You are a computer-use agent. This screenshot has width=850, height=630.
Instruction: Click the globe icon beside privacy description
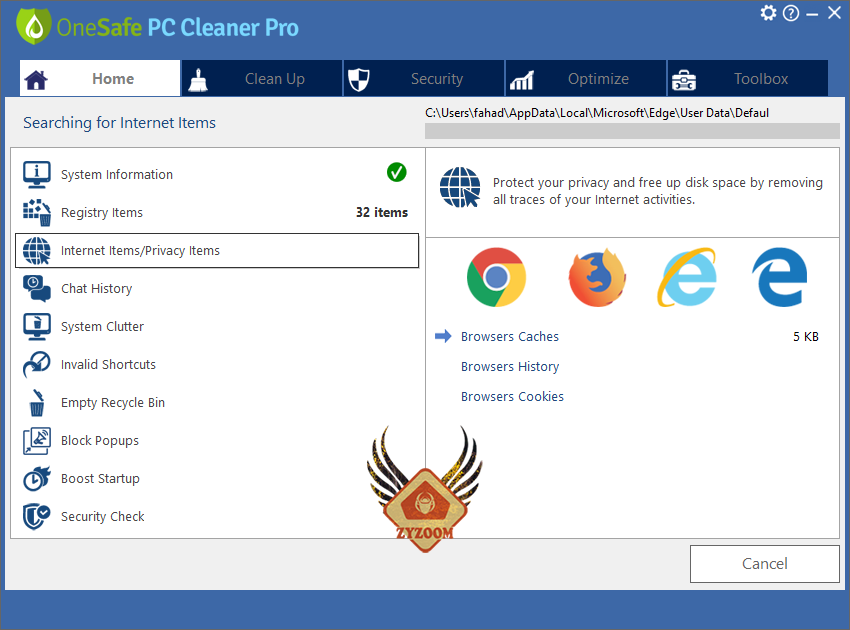pyautogui.click(x=460, y=188)
